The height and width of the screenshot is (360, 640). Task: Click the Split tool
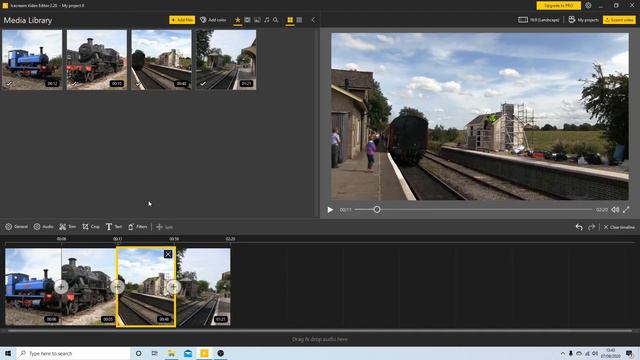point(164,227)
